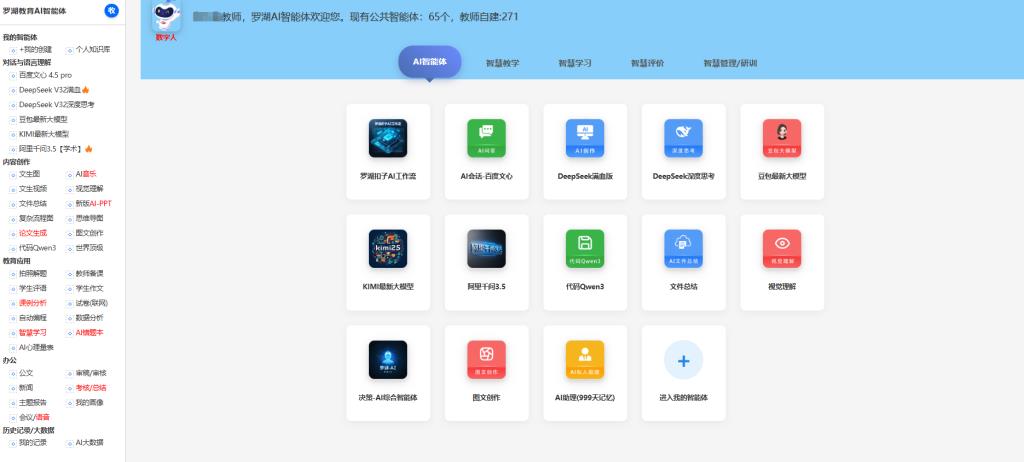The width and height of the screenshot is (1024, 462).
Task: Open the red 论文生成 sidebar link
Action: (33, 233)
